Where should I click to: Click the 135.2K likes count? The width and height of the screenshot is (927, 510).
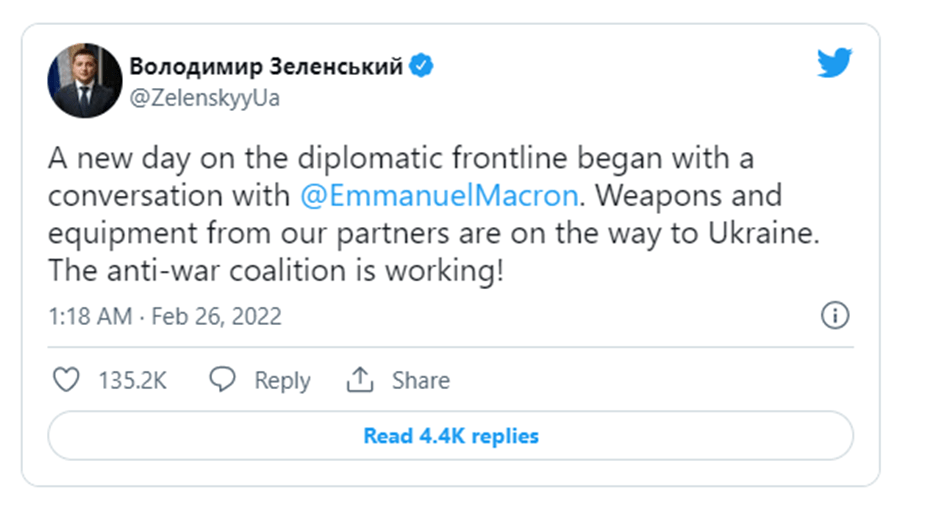[133, 381]
